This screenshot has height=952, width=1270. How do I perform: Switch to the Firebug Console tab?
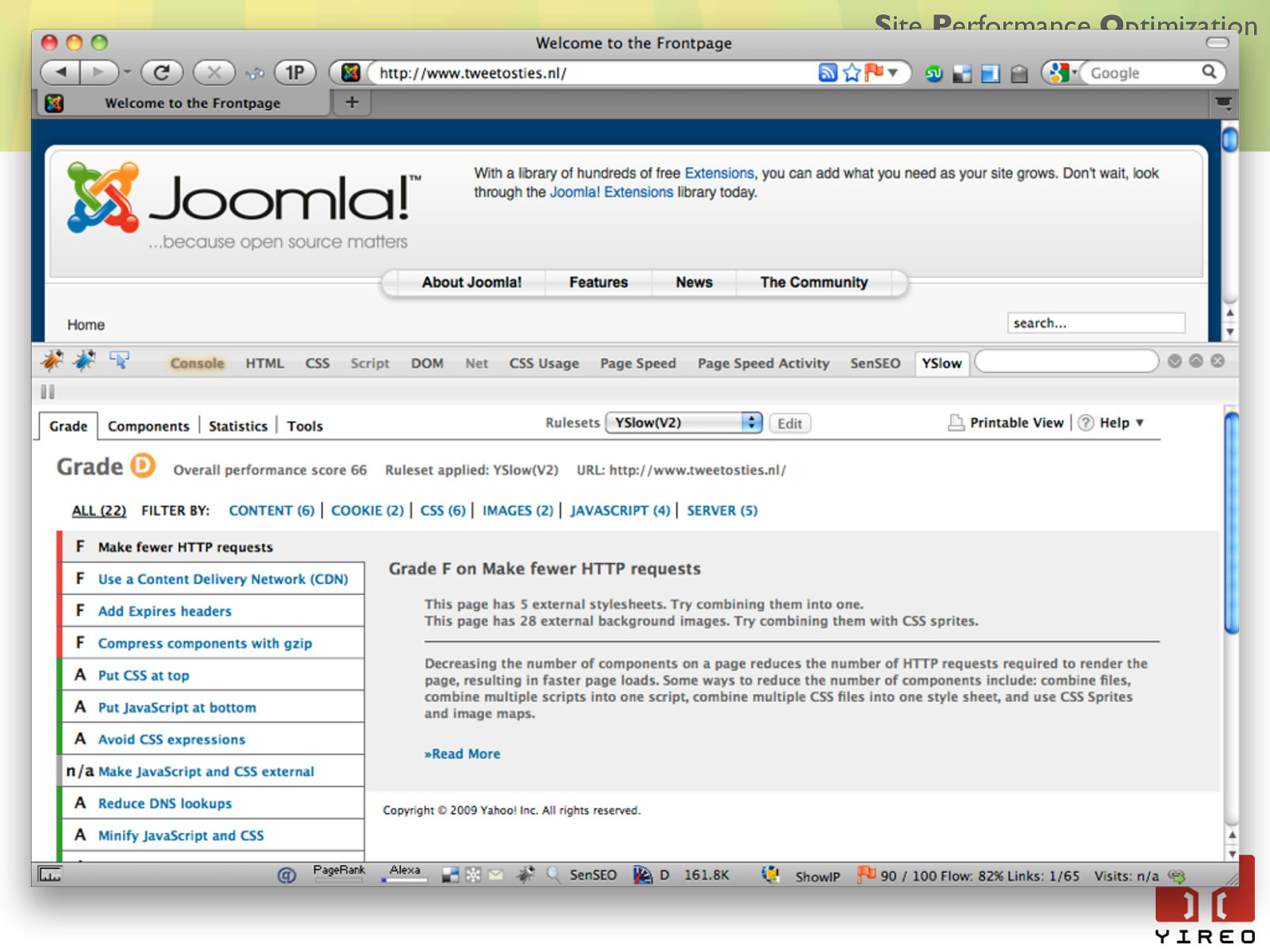(x=197, y=363)
